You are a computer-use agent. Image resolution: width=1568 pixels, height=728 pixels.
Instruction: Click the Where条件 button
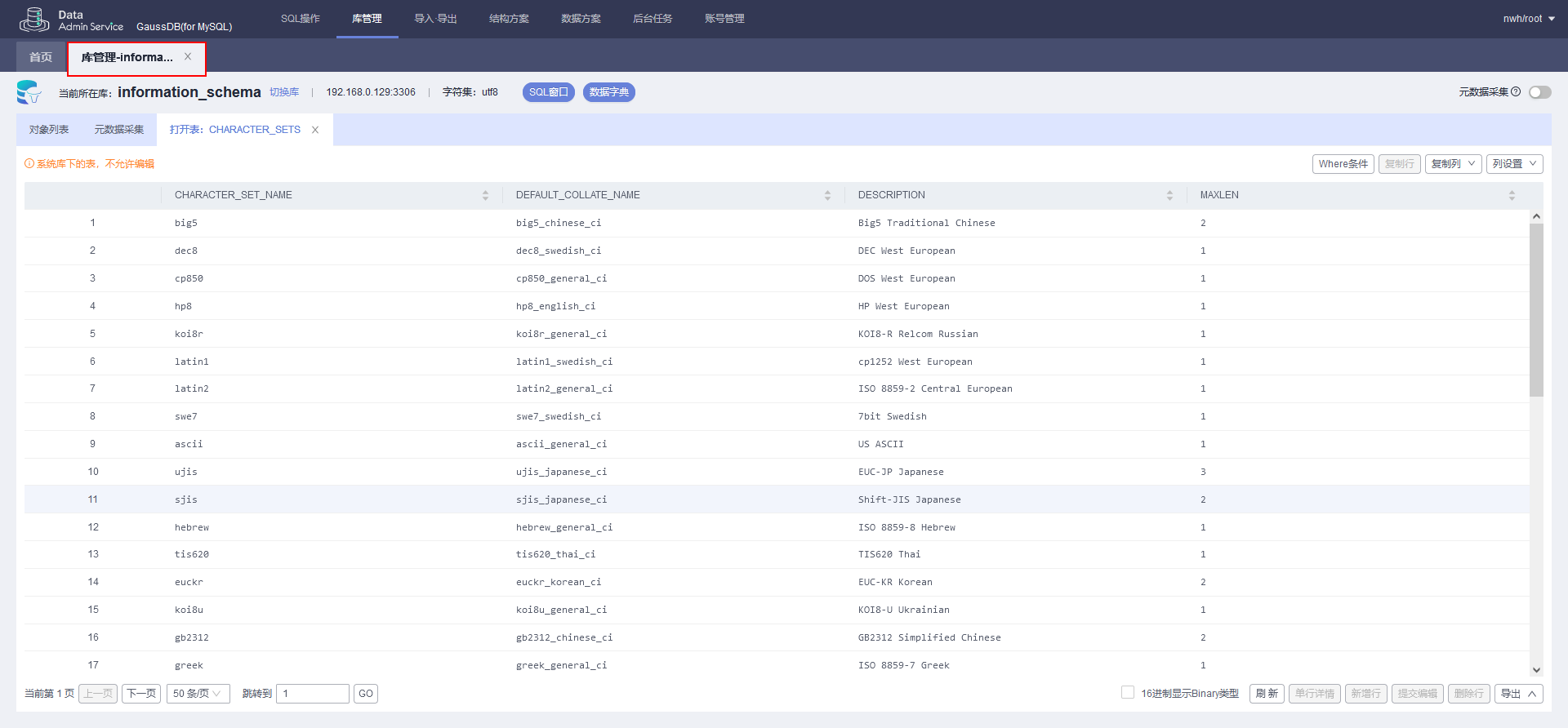(1343, 164)
